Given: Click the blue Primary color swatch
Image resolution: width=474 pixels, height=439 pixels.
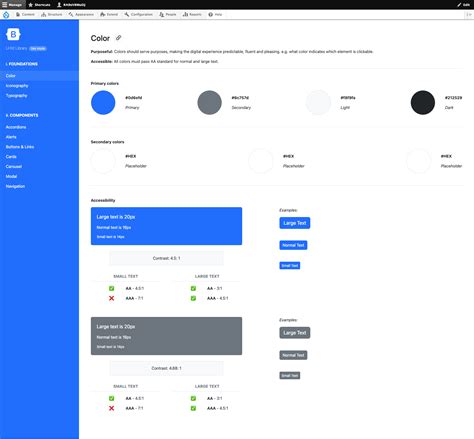Looking at the screenshot, I should pos(103,102).
